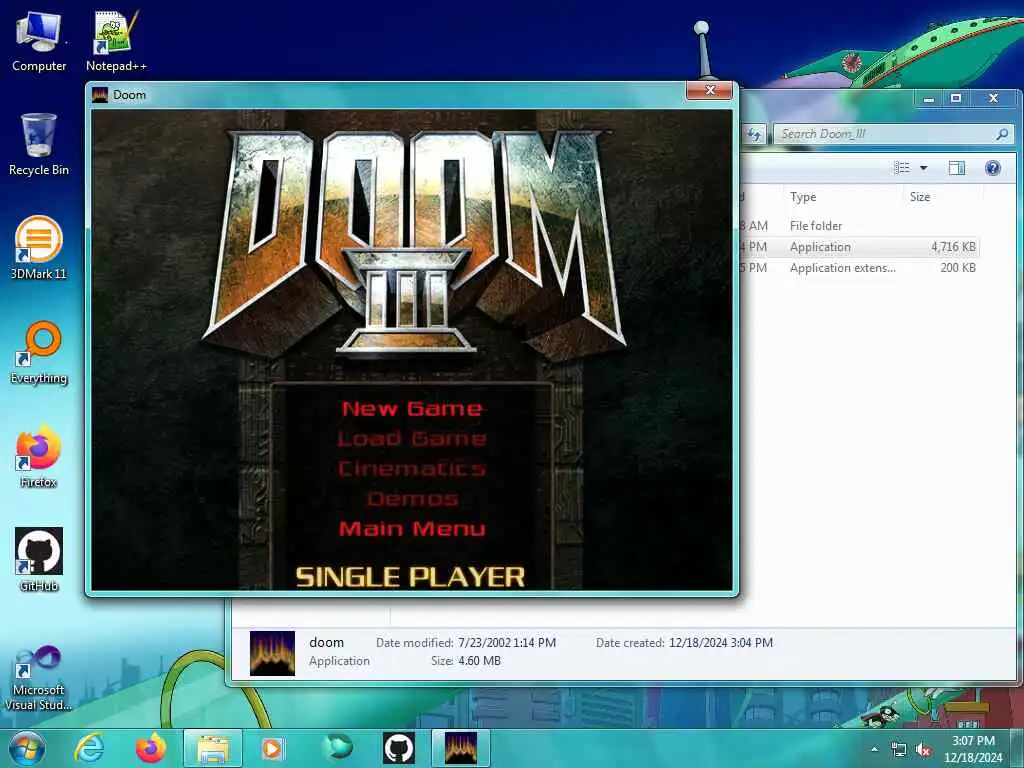
Task: Select the Application row with 4,716 KB
Action: (x=860, y=247)
